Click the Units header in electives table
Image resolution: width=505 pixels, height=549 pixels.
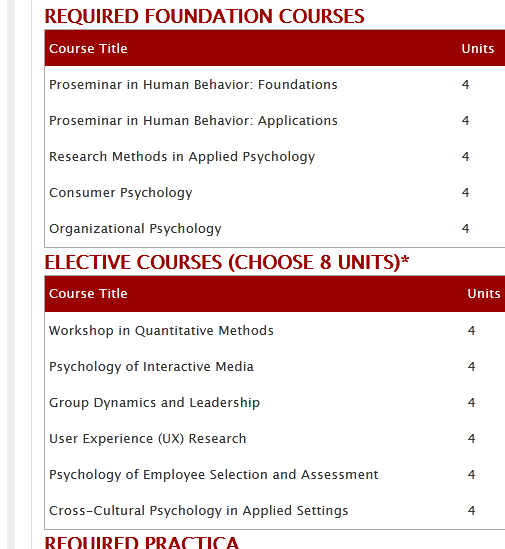[484, 293]
